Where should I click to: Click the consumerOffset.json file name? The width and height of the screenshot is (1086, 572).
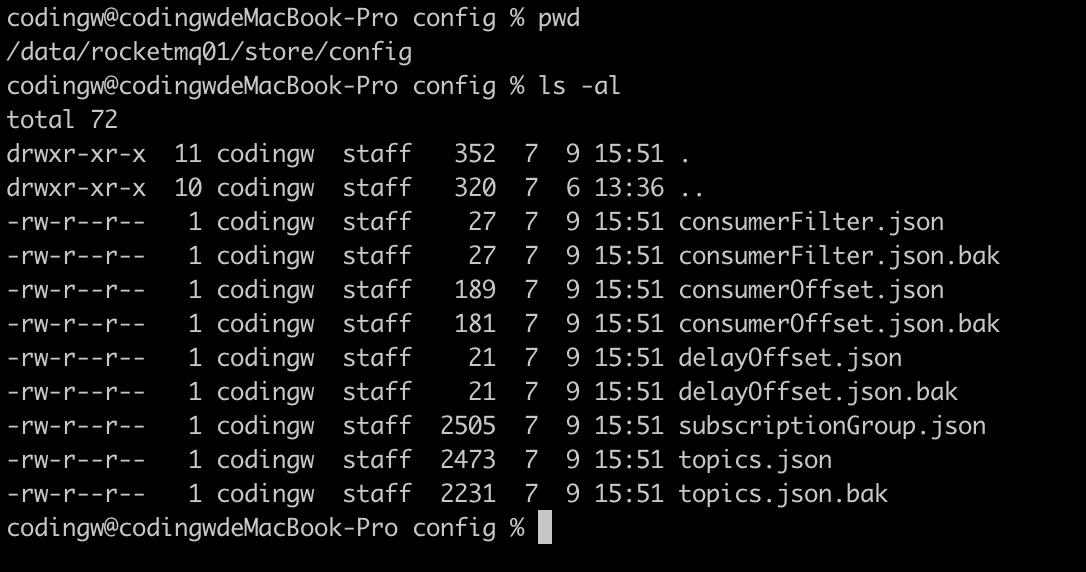tap(811, 290)
